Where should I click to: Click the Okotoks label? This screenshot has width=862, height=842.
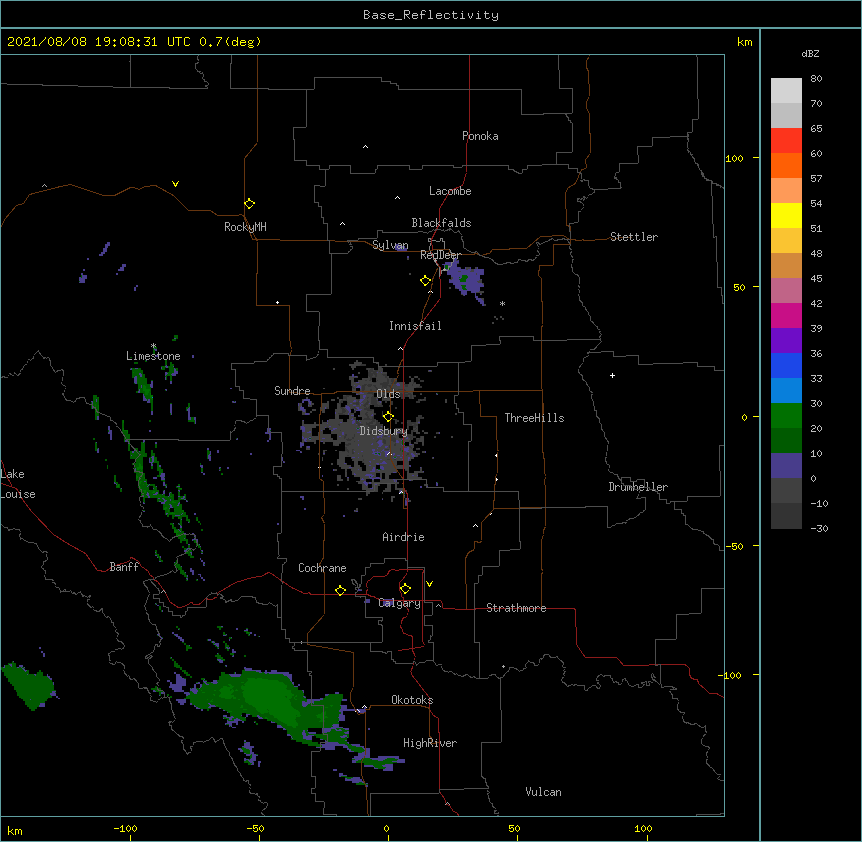[412, 700]
